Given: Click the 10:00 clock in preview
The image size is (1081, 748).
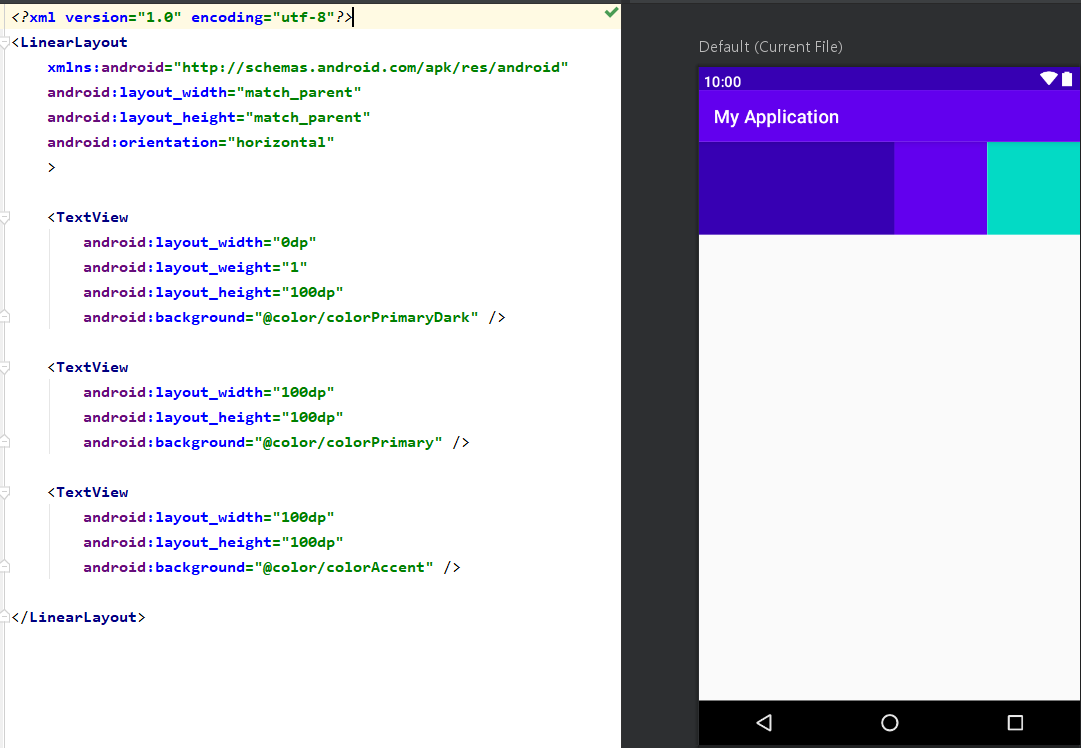Looking at the screenshot, I should (722, 82).
